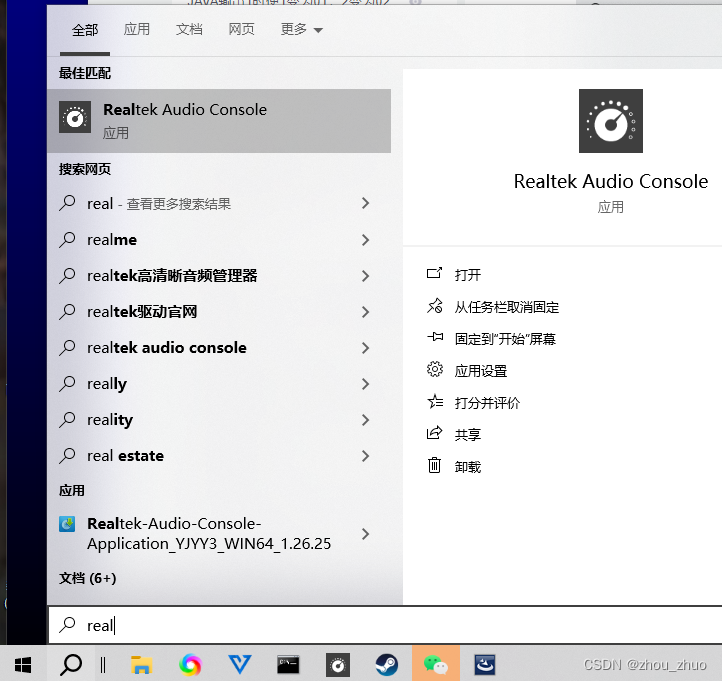This screenshot has width=722, height=681.
Task: Click the 应用设置 gear icon
Action: point(435,369)
